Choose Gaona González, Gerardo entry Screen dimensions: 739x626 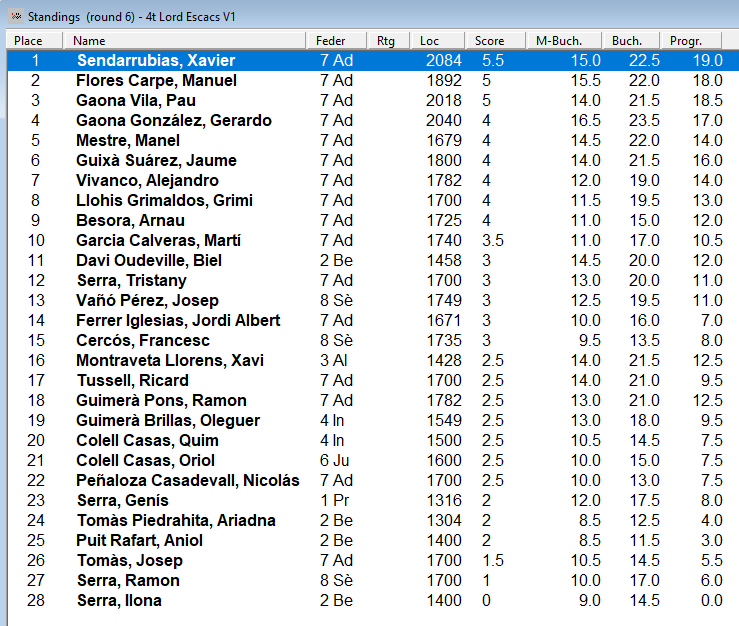tap(173, 121)
